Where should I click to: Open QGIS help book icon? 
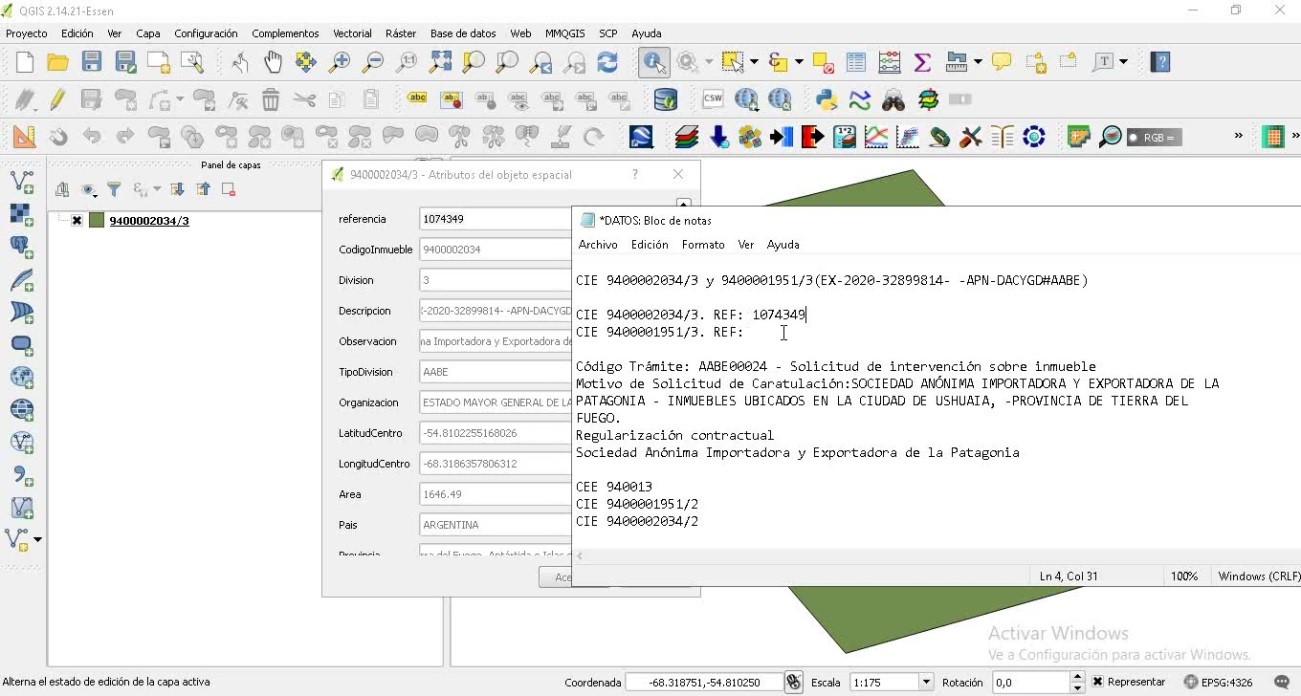[1160, 63]
